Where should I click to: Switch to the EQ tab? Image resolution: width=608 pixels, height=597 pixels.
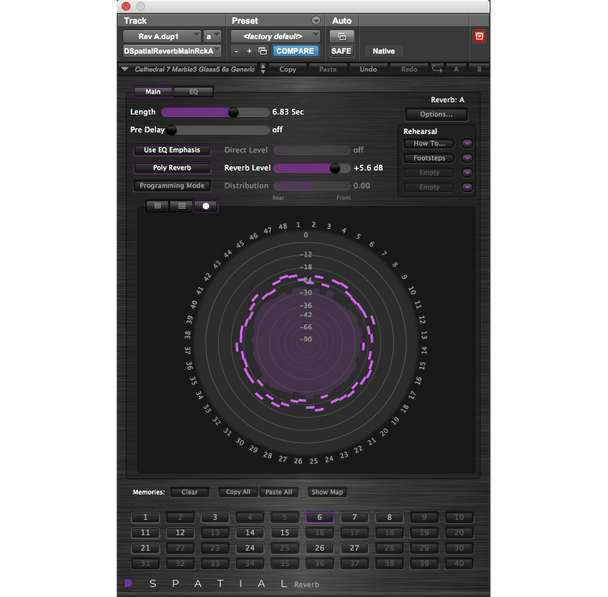coord(194,91)
